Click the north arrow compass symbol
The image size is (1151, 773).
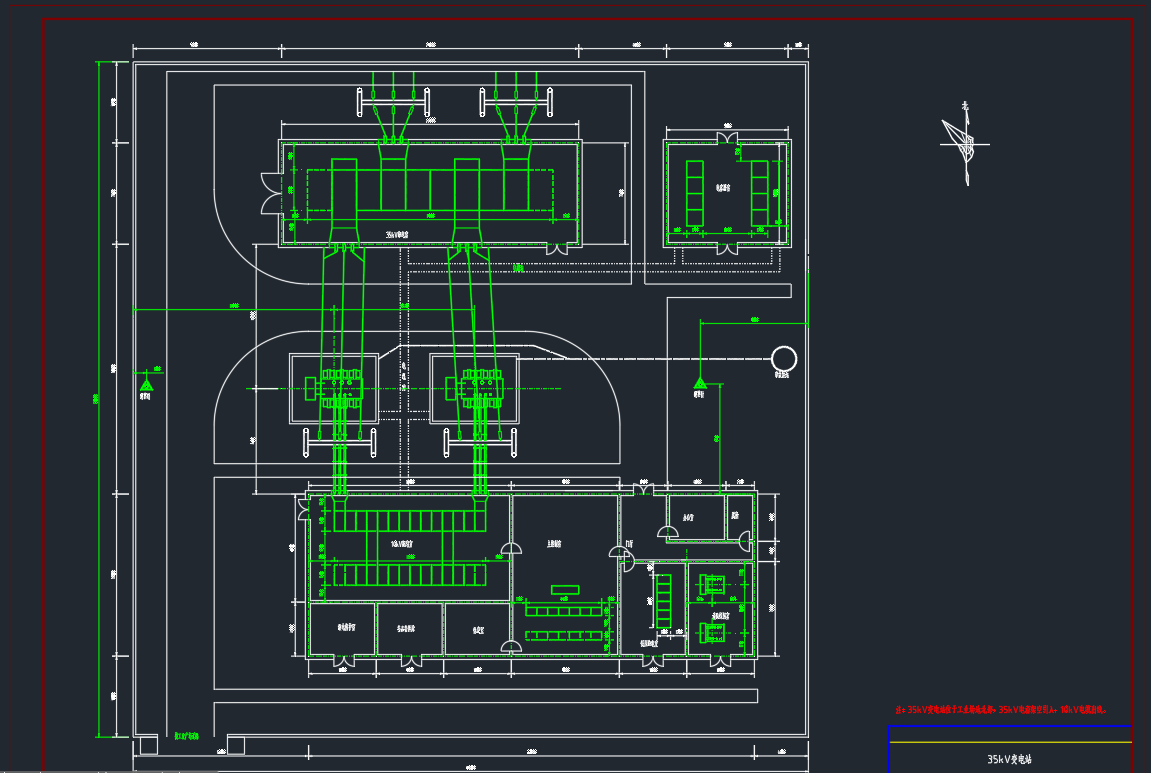(964, 143)
